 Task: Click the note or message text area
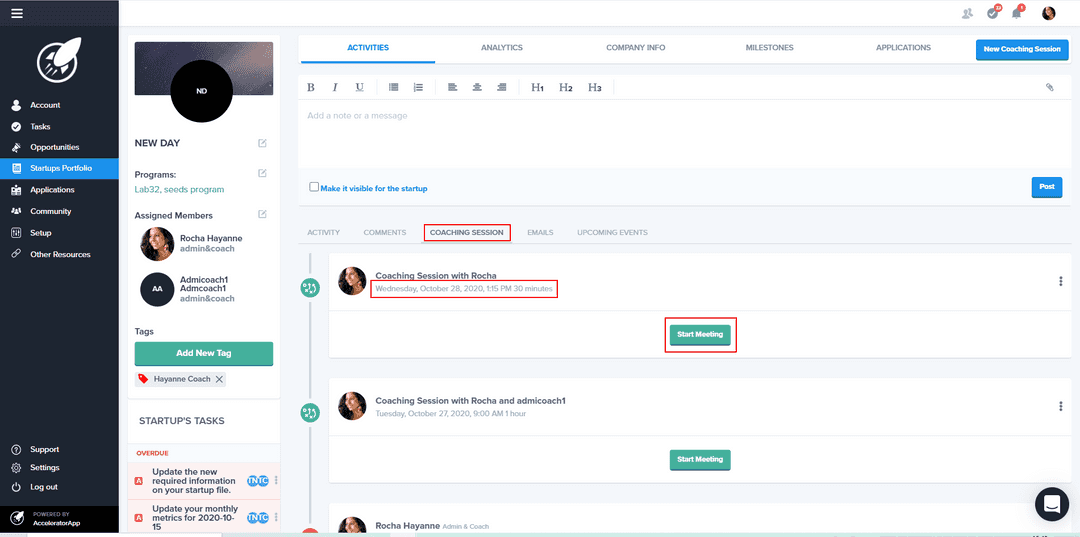tap(685, 134)
